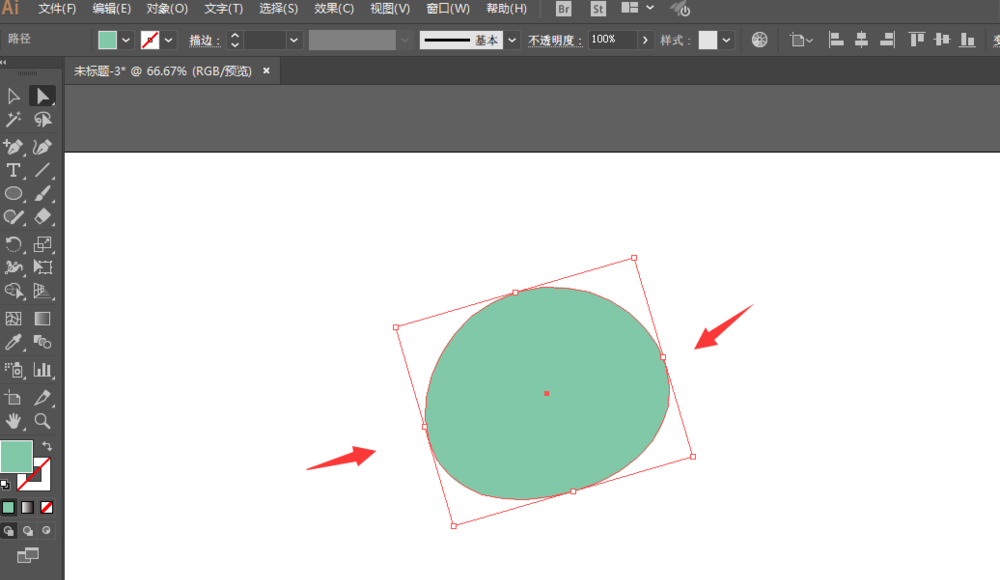Select the Scale tool
Image resolution: width=1000 pixels, height=580 pixels.
pyautogui.click(x=42, y=244)
